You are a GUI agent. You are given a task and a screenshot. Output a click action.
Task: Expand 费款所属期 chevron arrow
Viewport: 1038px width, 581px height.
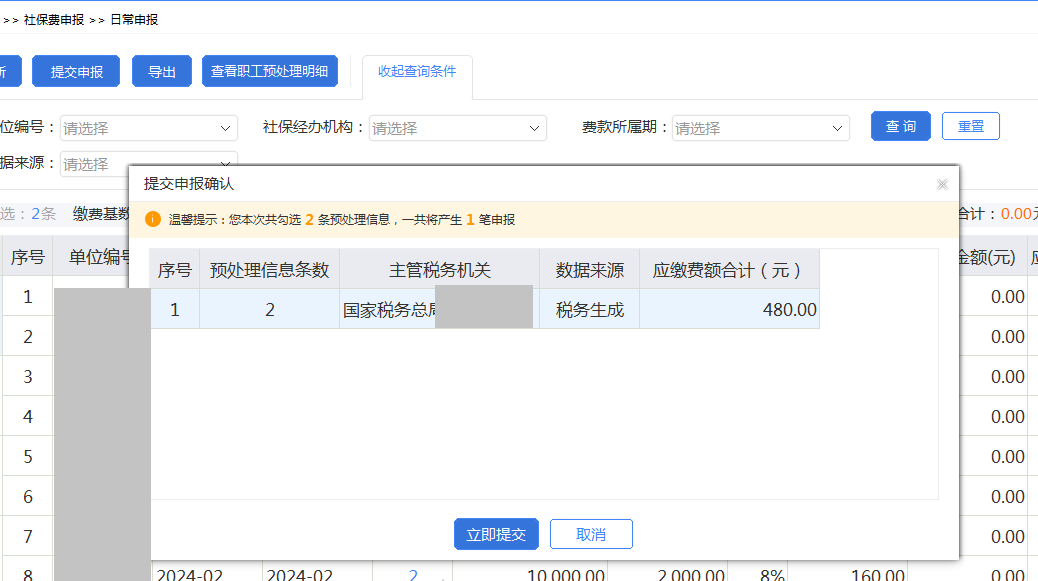837,128
